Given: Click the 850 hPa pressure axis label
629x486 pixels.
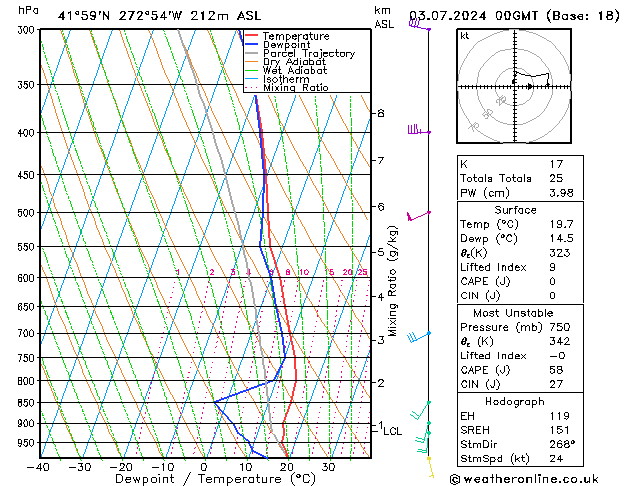Looking at the screenshot, I should point(26,403).
